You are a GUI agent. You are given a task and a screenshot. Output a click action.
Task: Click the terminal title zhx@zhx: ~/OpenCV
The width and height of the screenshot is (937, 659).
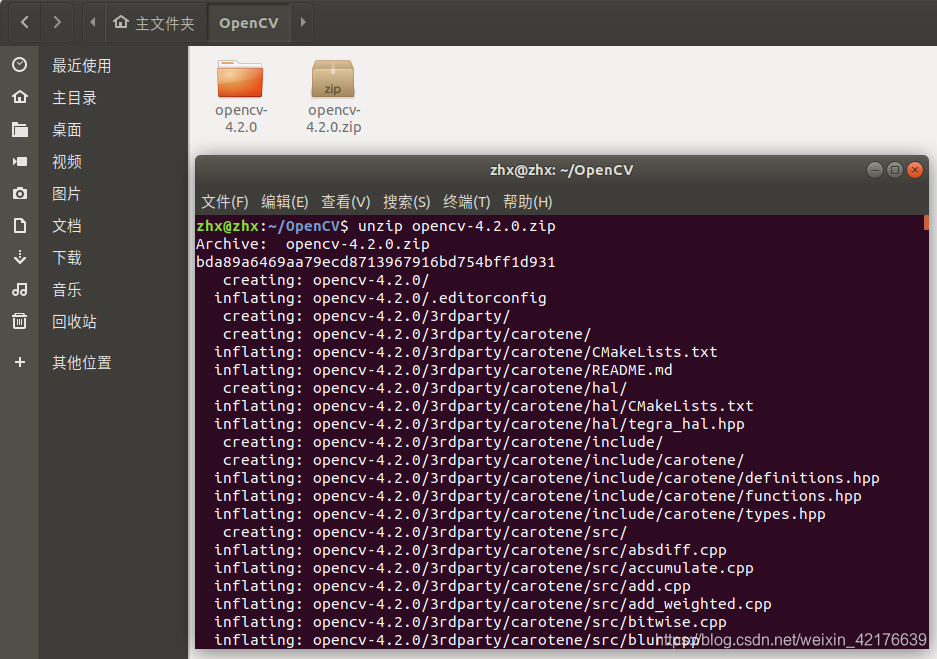click(x=562, y=170)
